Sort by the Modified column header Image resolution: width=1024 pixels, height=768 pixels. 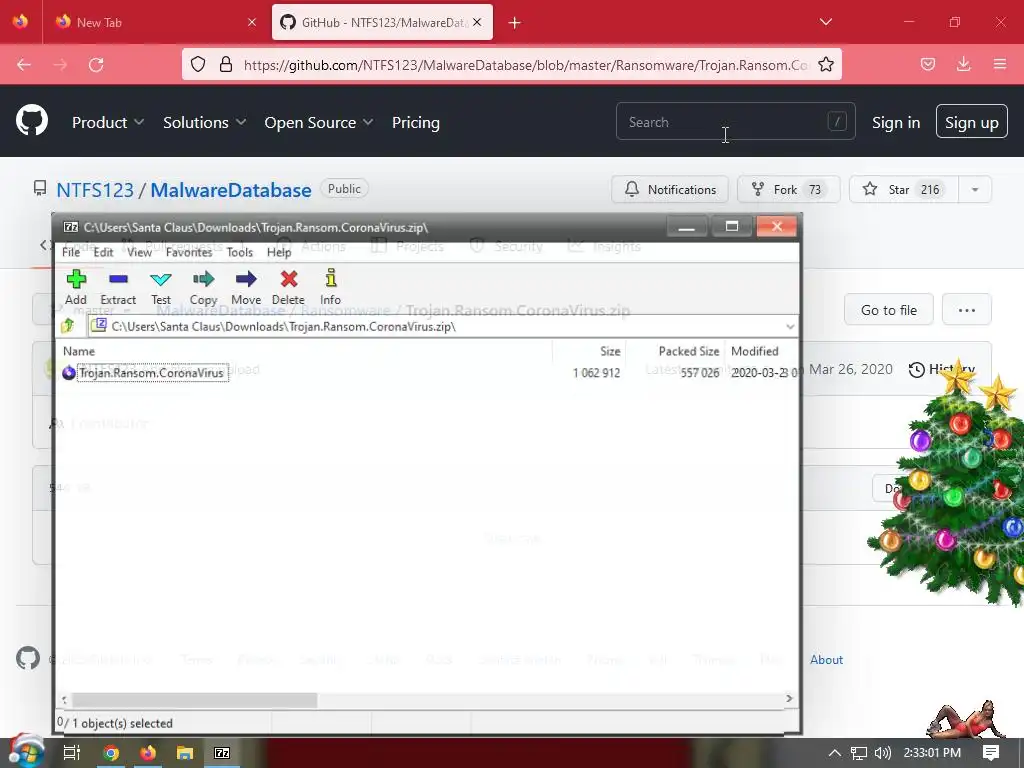click(754, 351)
